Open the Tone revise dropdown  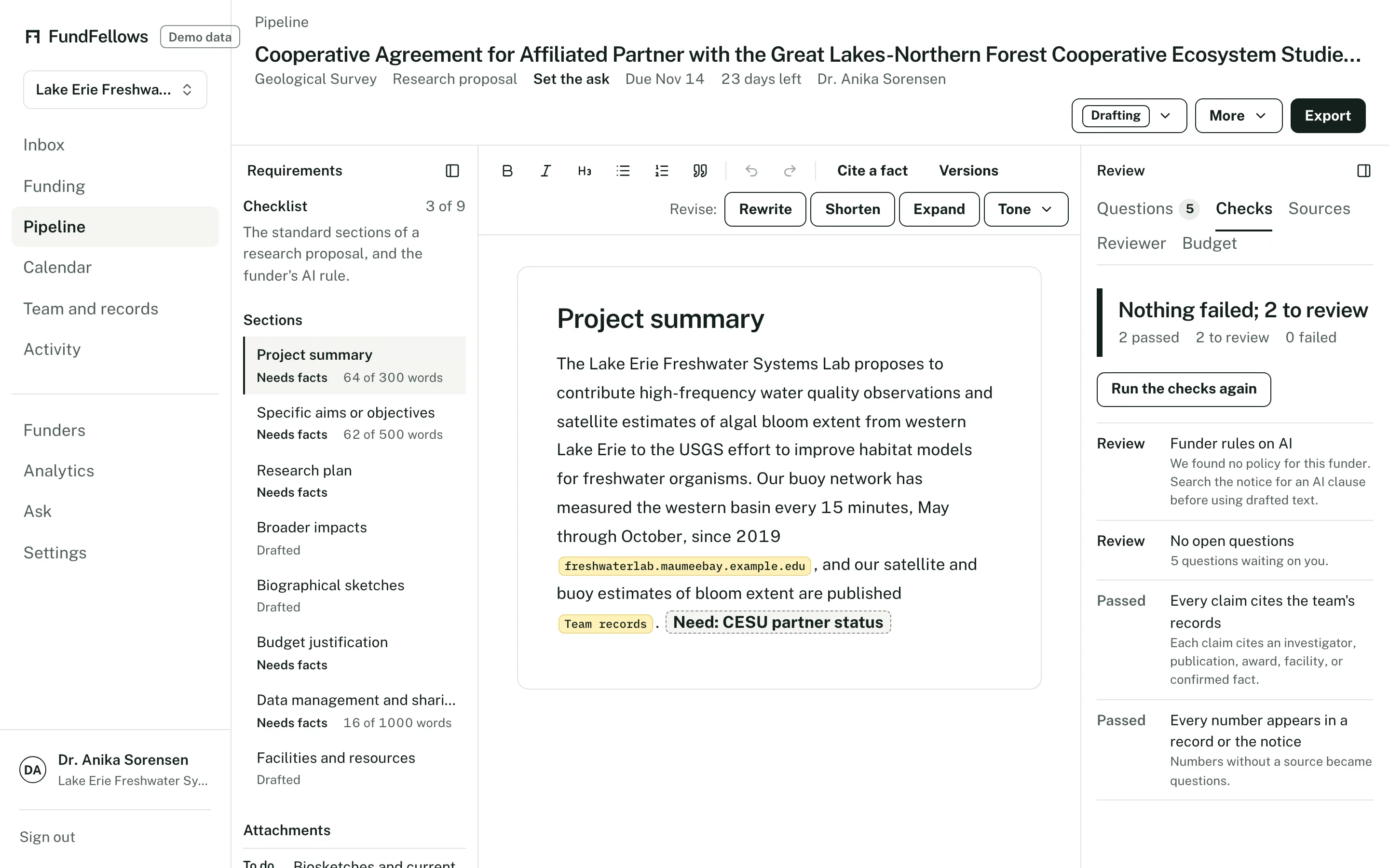click(x=1026, y=209)
